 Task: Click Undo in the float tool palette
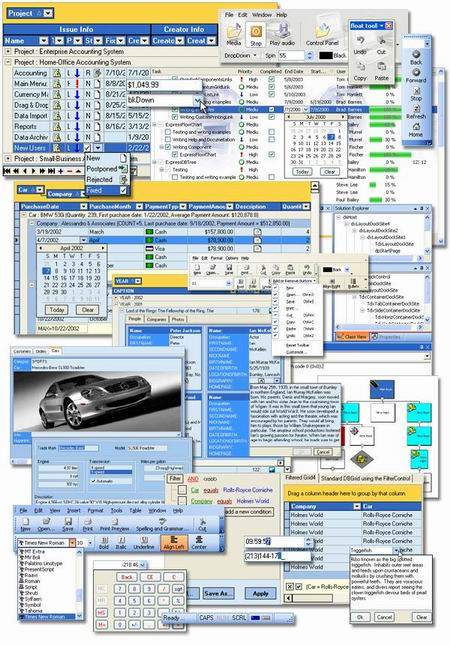coord(360,40)
